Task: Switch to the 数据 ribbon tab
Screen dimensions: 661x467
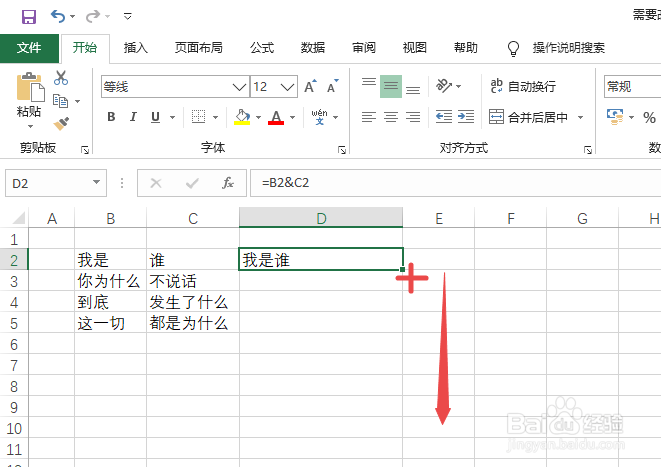Action: pyautogui.click(x=313, y=48)
